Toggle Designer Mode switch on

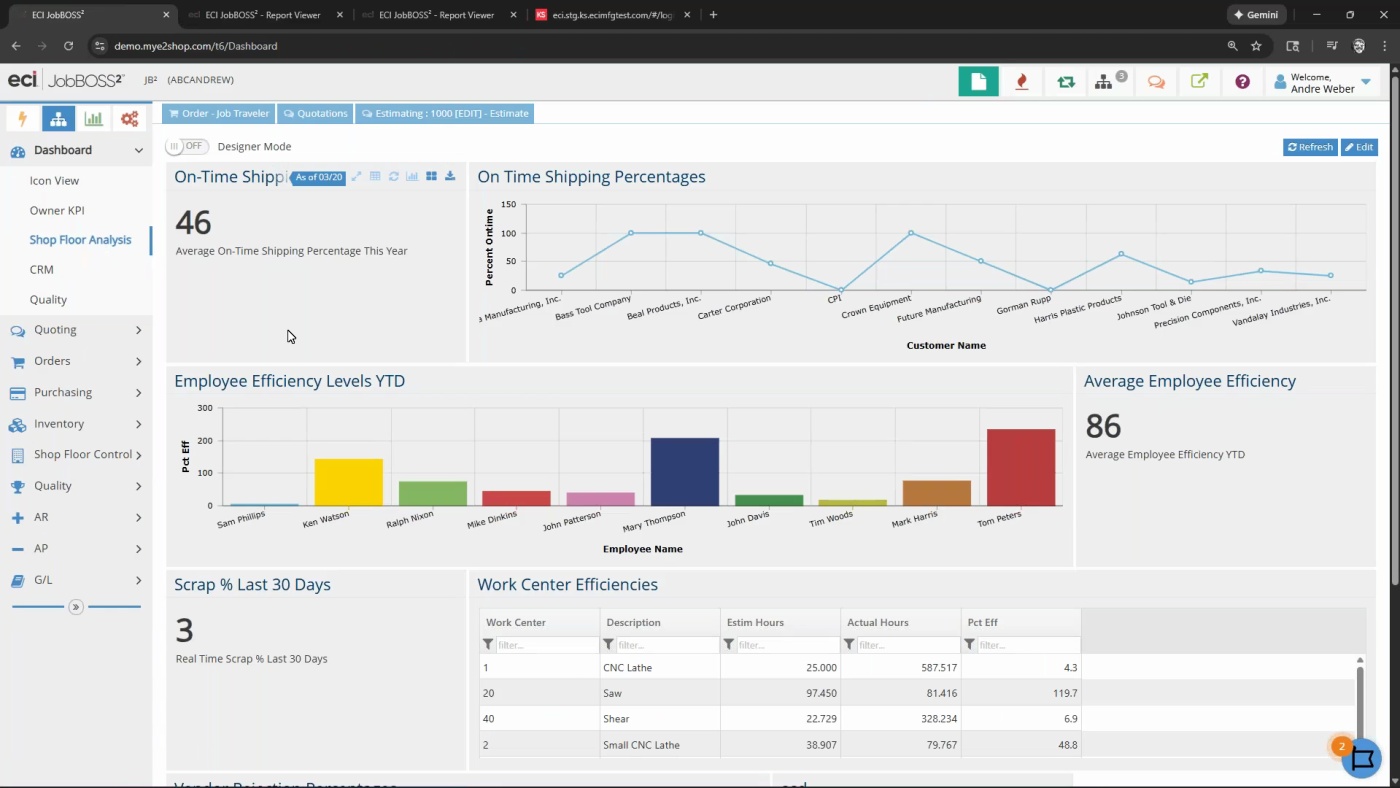(187, 146)
